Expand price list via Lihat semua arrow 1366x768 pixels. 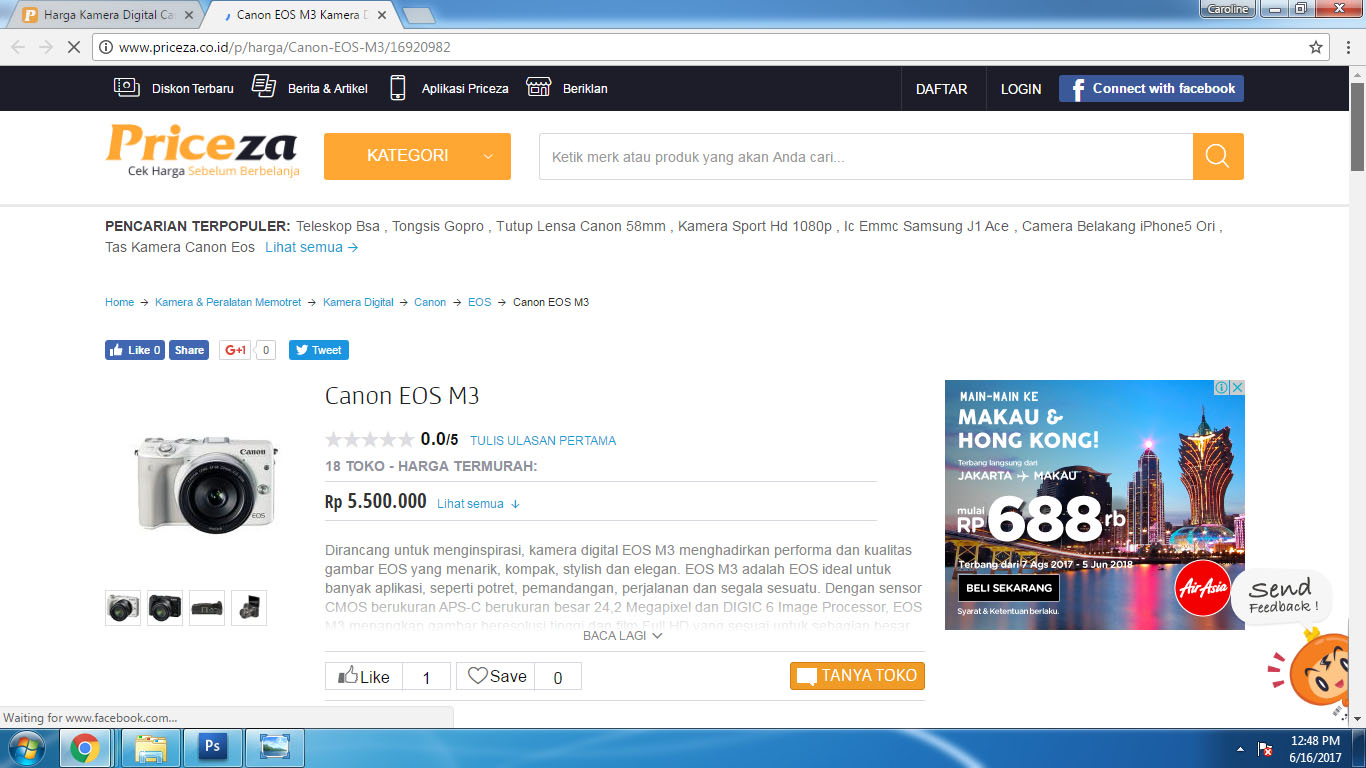pos(479,504)
